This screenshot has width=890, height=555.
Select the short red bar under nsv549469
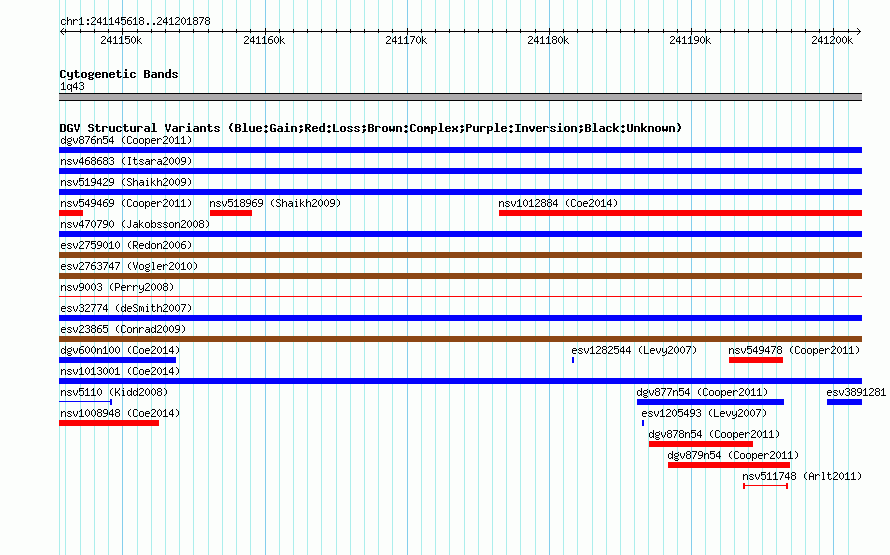click(x=71, y=213)
